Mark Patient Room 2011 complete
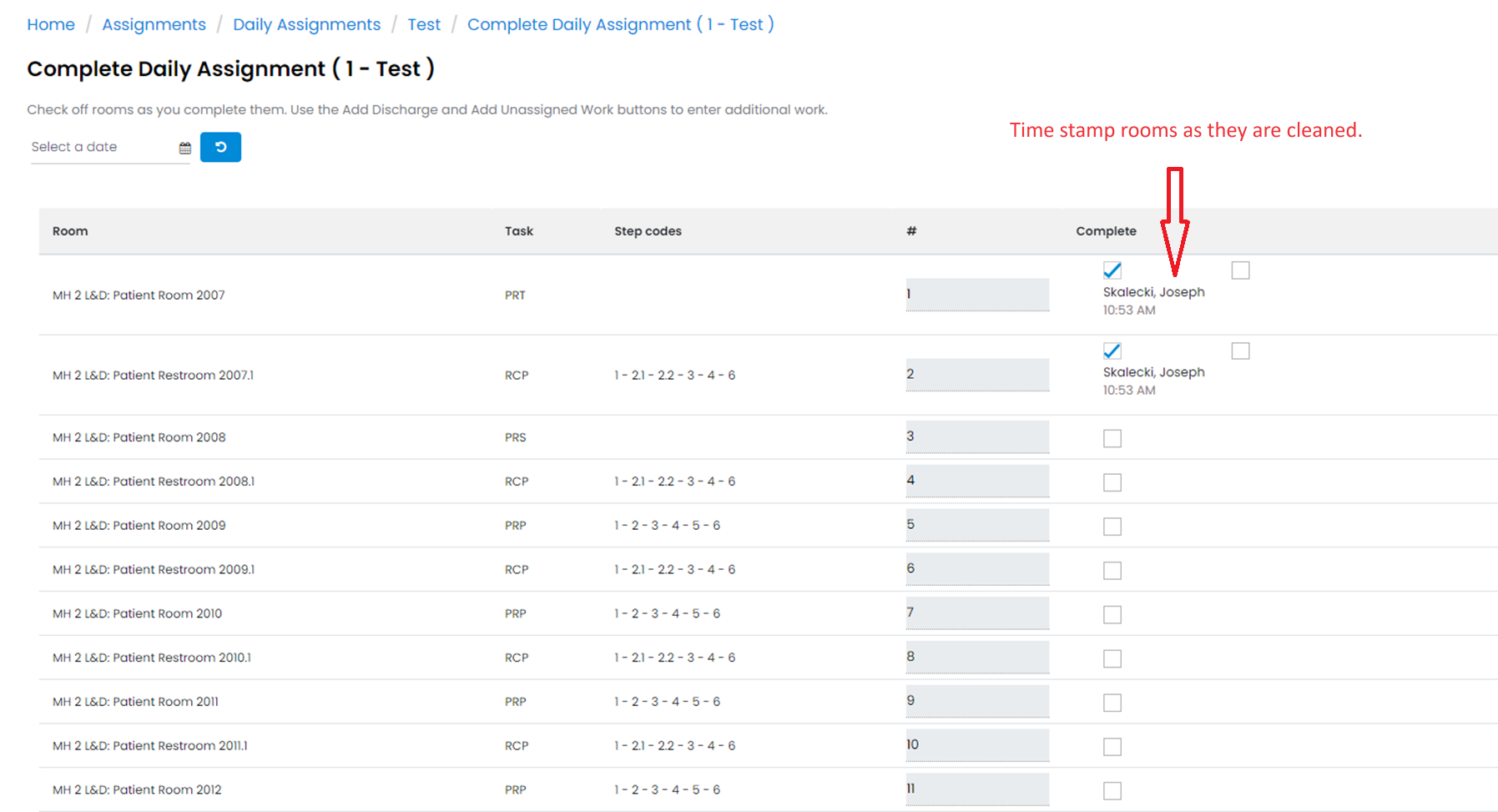The image size is (1498, 812). pos(1112,703)
